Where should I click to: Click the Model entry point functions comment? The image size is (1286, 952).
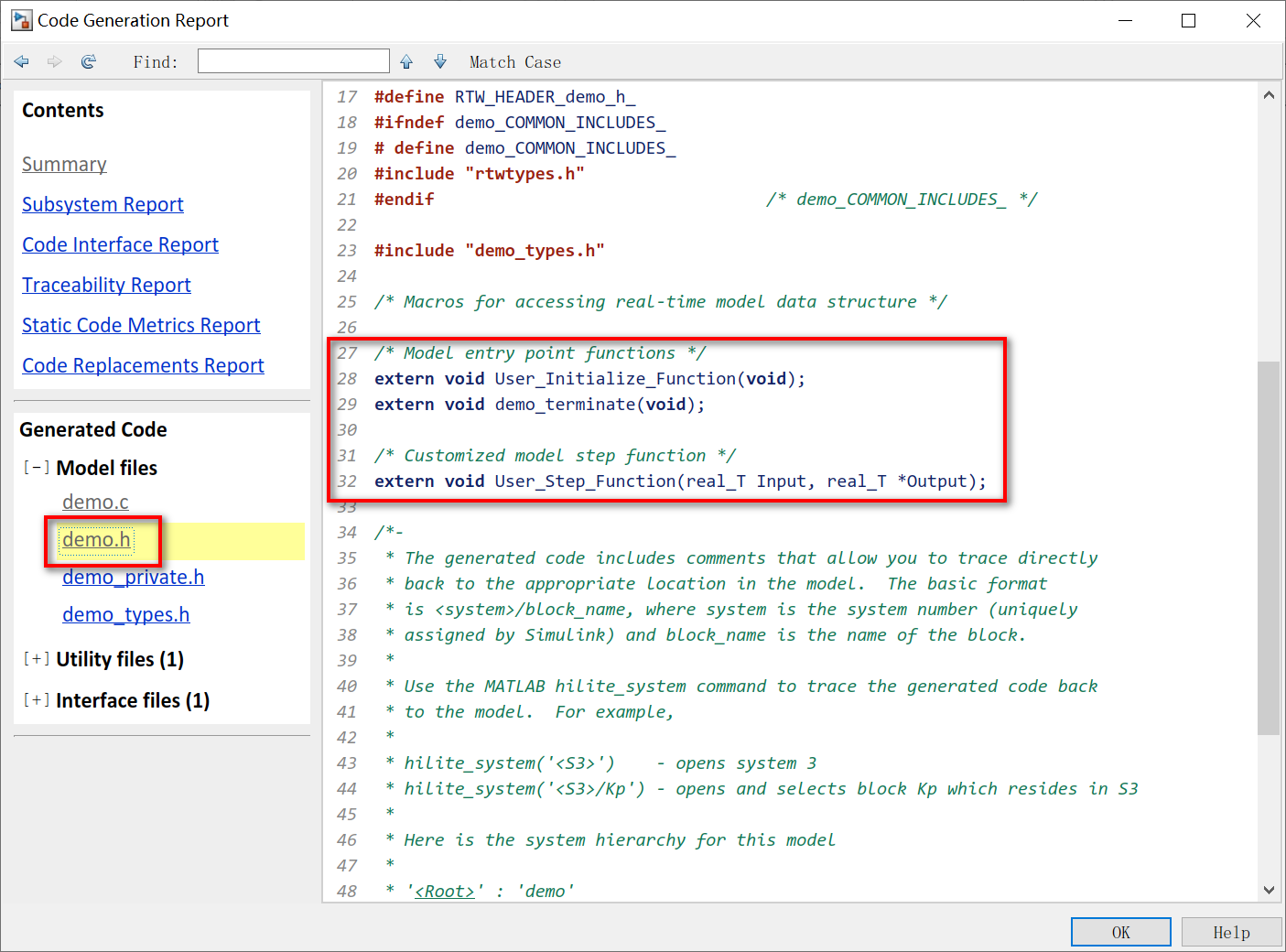tap(540, 353)
